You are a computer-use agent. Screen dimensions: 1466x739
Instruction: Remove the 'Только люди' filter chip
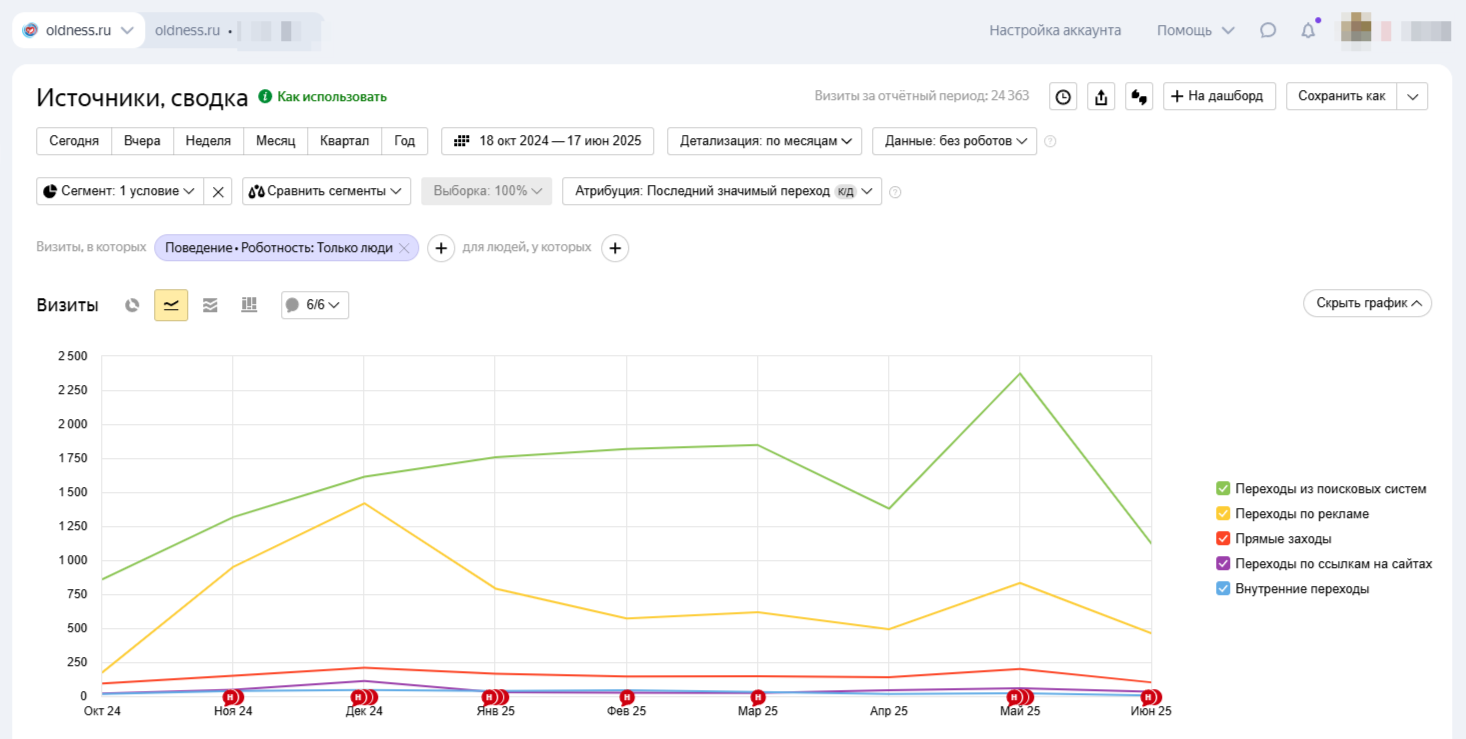[x=404, y=248]
